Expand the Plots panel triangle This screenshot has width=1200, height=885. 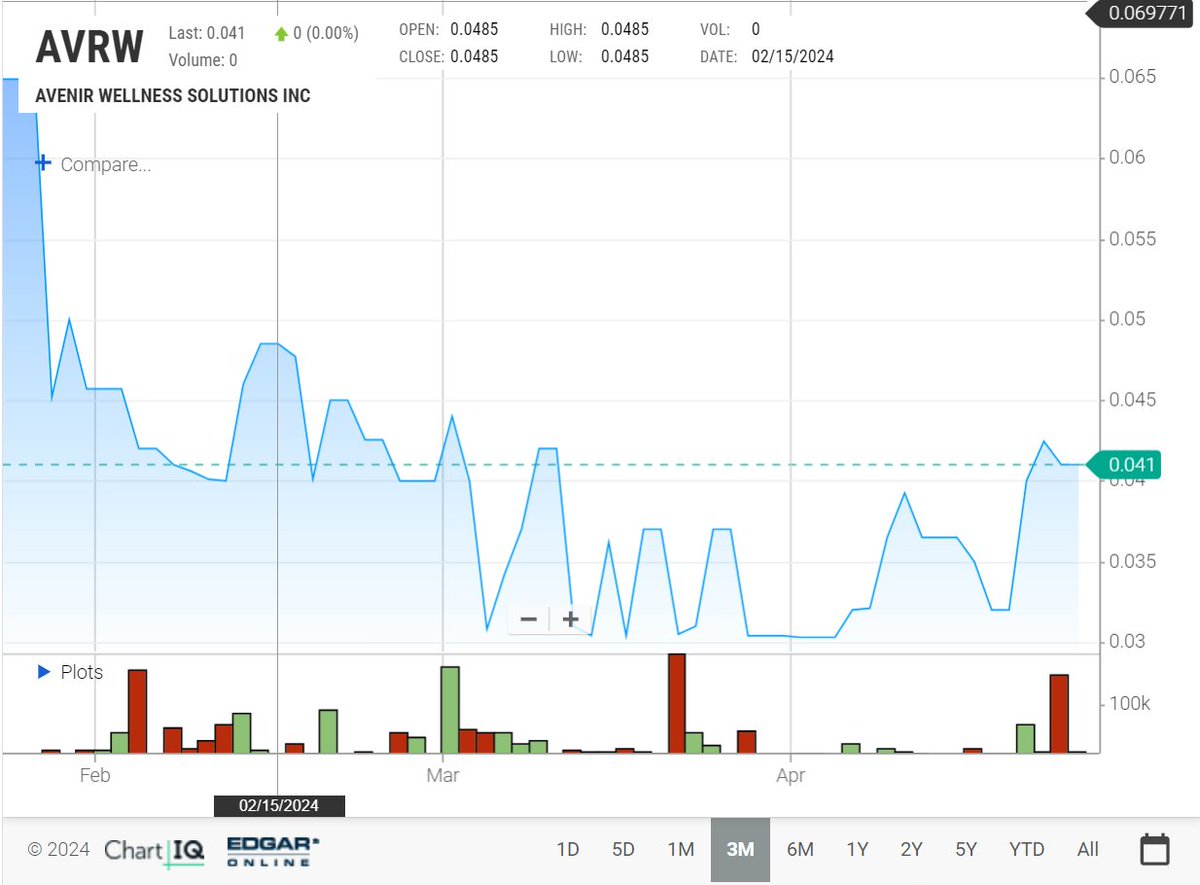click(x=43, y=672)
